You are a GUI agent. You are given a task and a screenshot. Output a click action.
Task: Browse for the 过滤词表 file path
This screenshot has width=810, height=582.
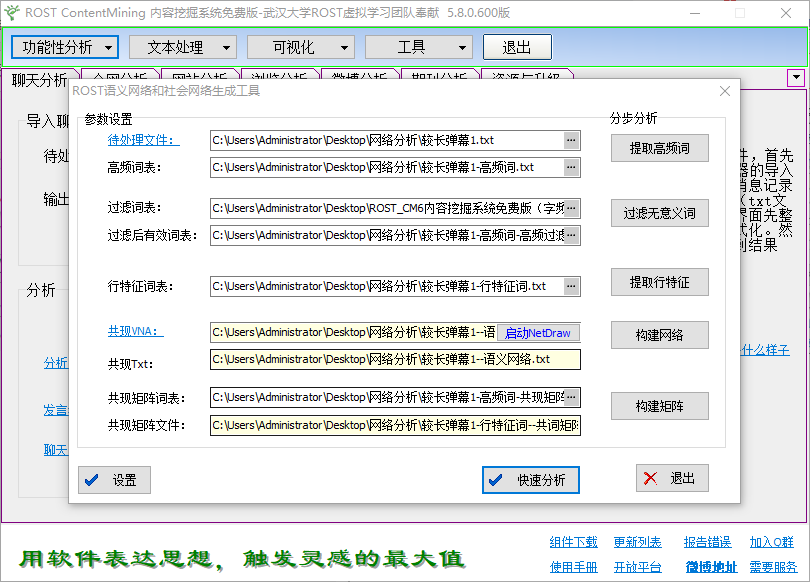(x=572, y=207)
